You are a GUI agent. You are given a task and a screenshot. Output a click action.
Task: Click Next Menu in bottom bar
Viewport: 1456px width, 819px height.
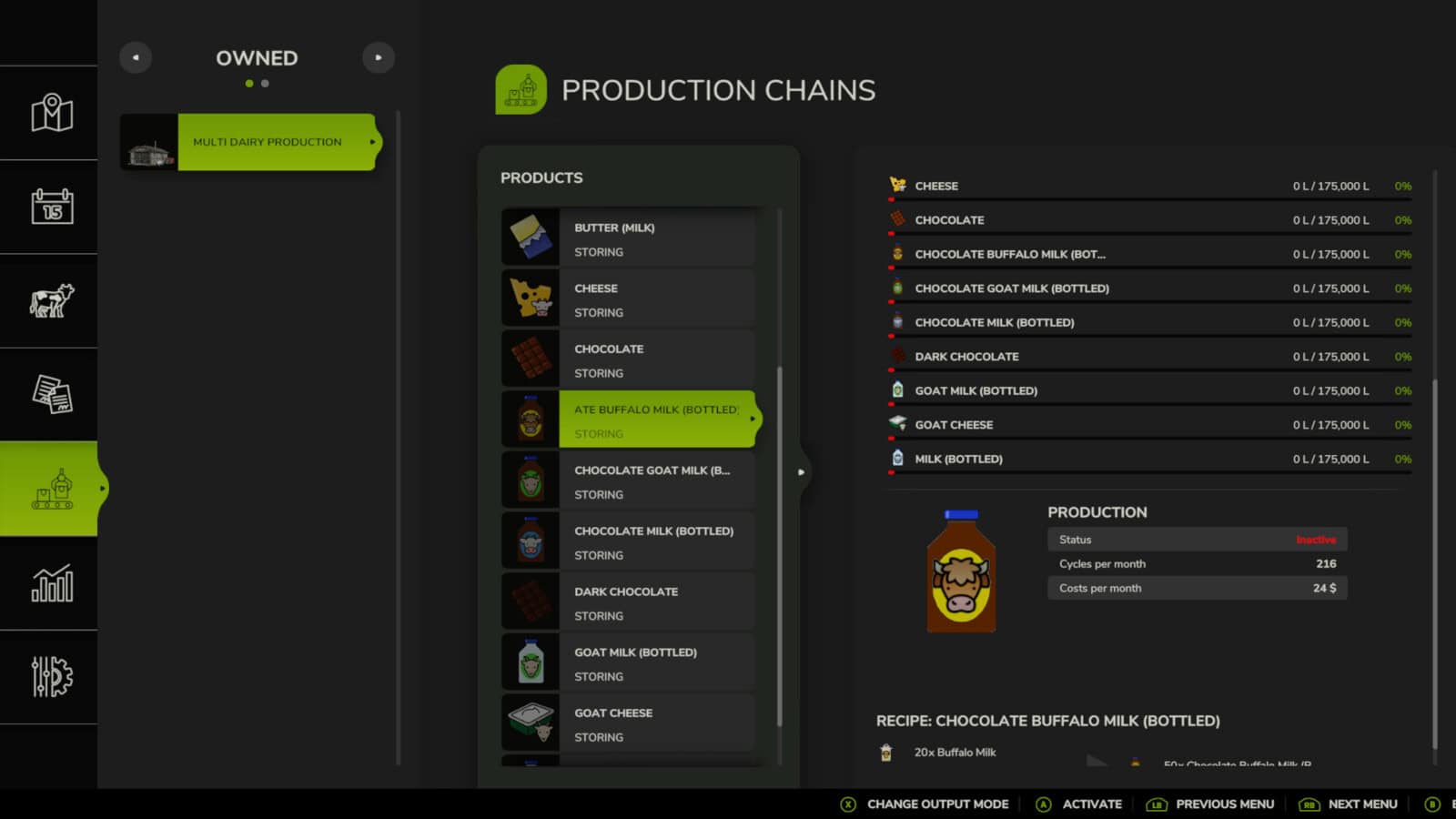[x=1350, y=804]
